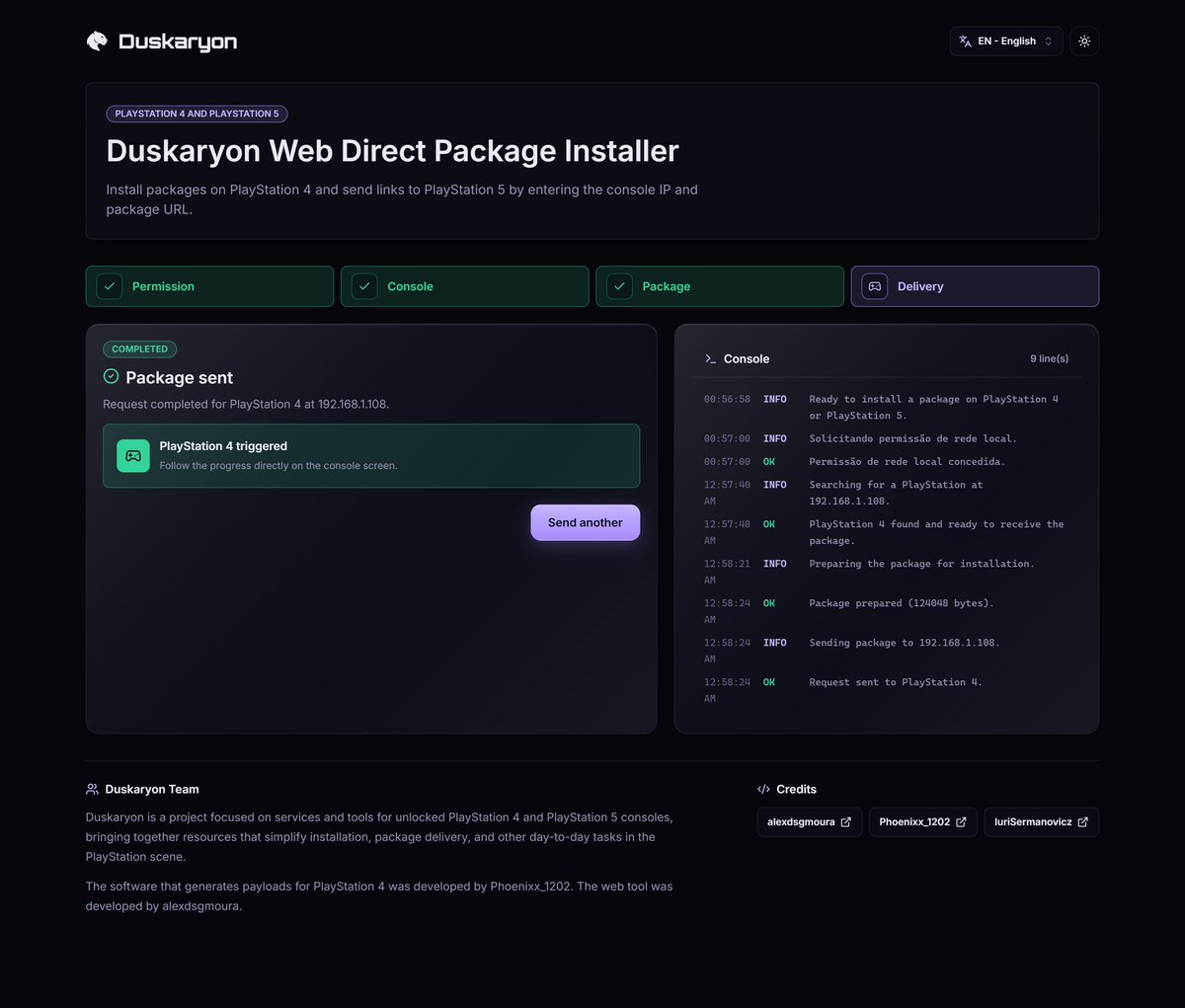
Task: Click the Duskaryon panther logo icon
Action: click(x=97, y=40)
